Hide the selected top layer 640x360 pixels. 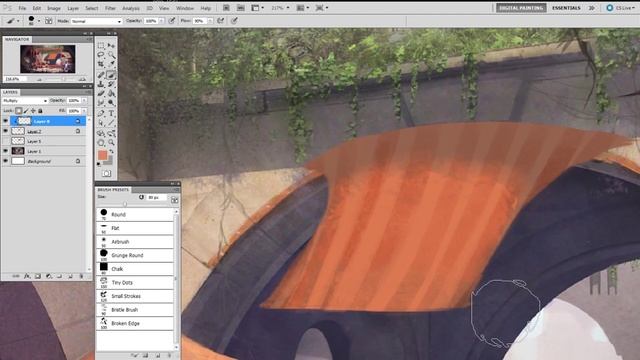point(6,121)
